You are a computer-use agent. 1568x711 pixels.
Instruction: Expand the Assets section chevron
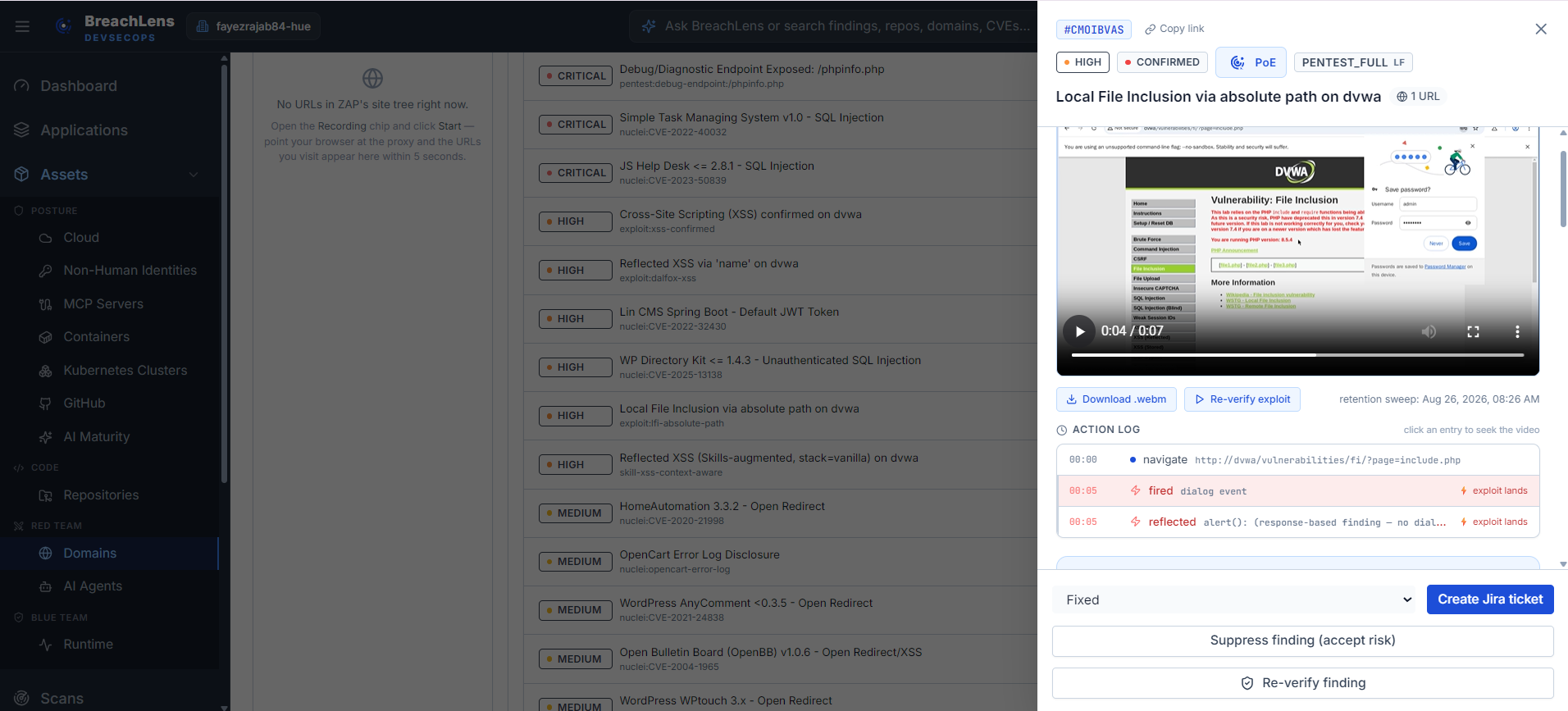point(194,175)
